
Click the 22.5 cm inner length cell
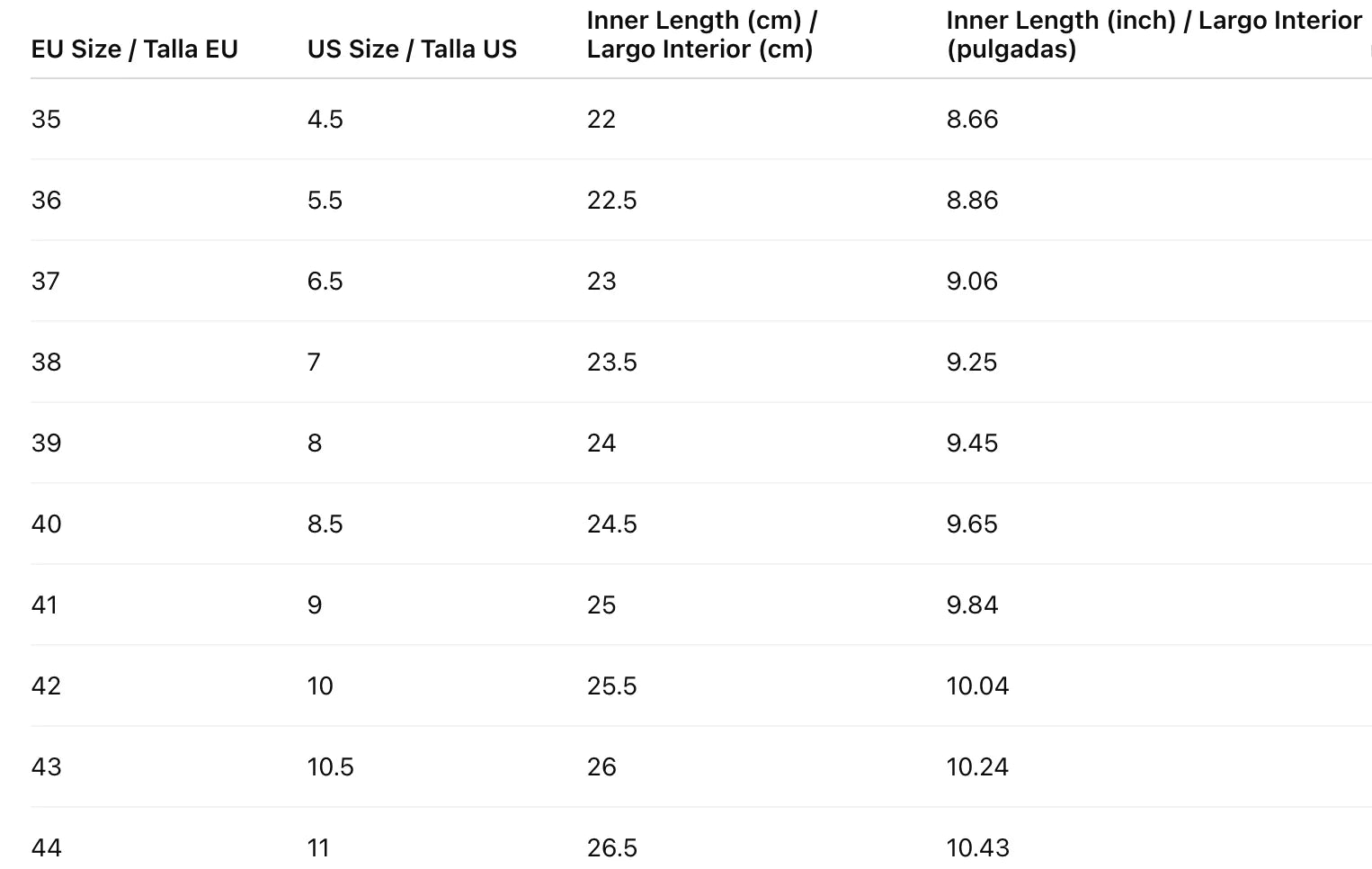[x=611, y=201]
